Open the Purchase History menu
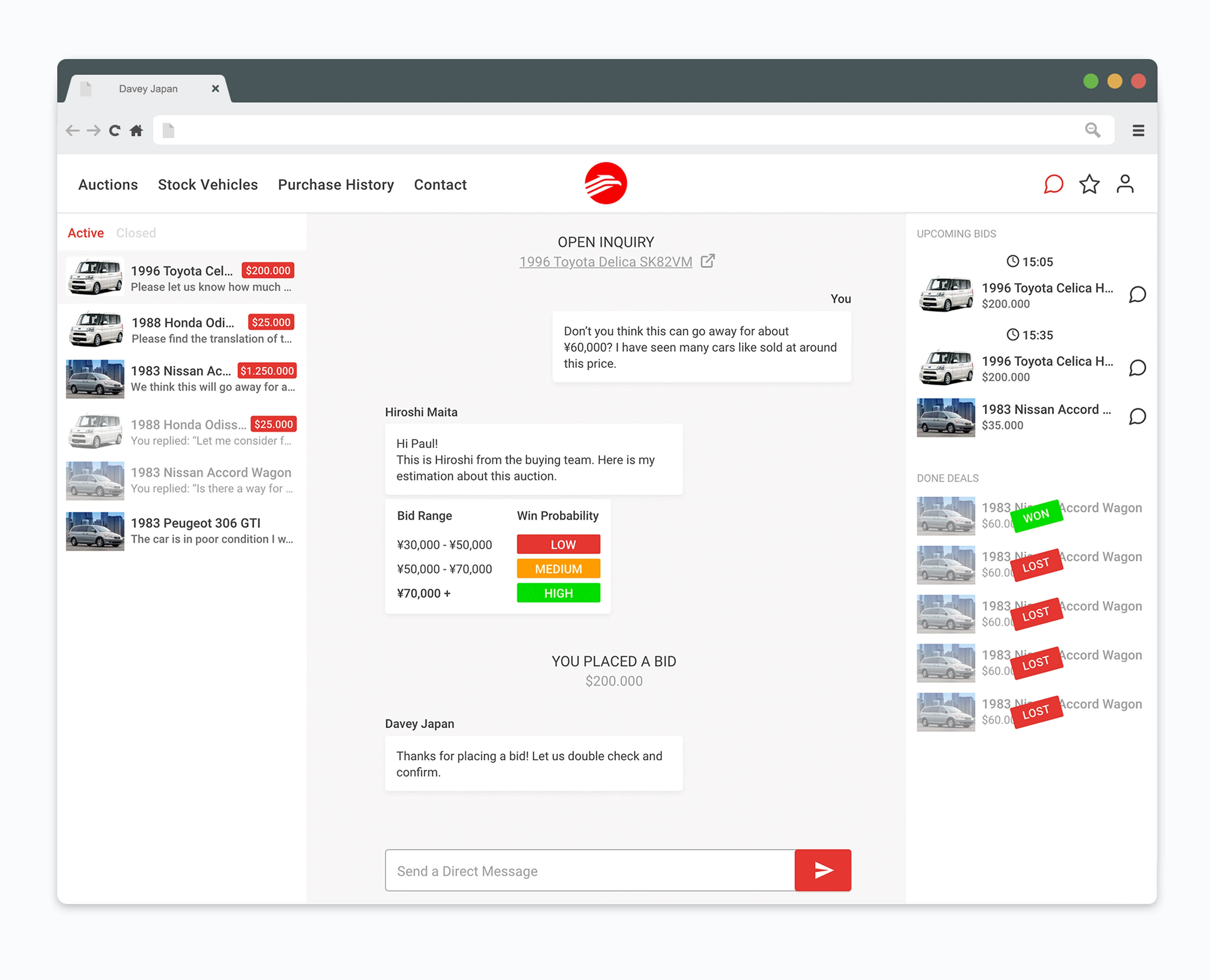 pos(335,185)
